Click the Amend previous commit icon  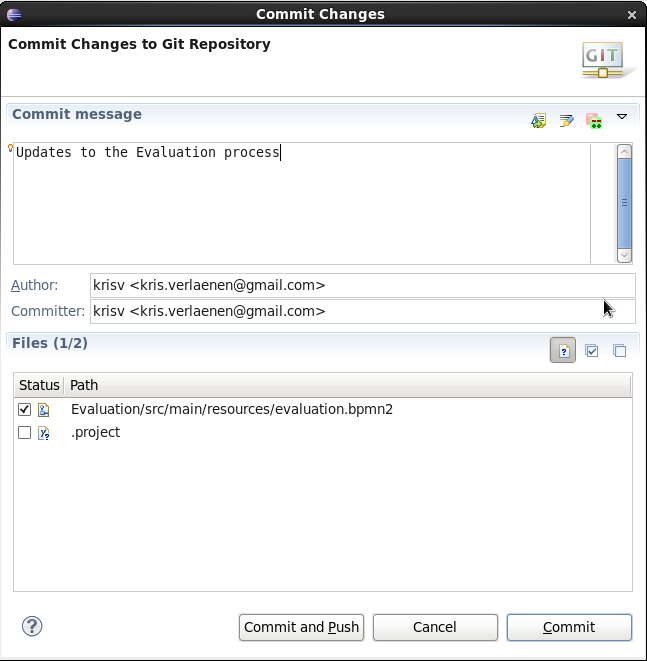point(539,121)
